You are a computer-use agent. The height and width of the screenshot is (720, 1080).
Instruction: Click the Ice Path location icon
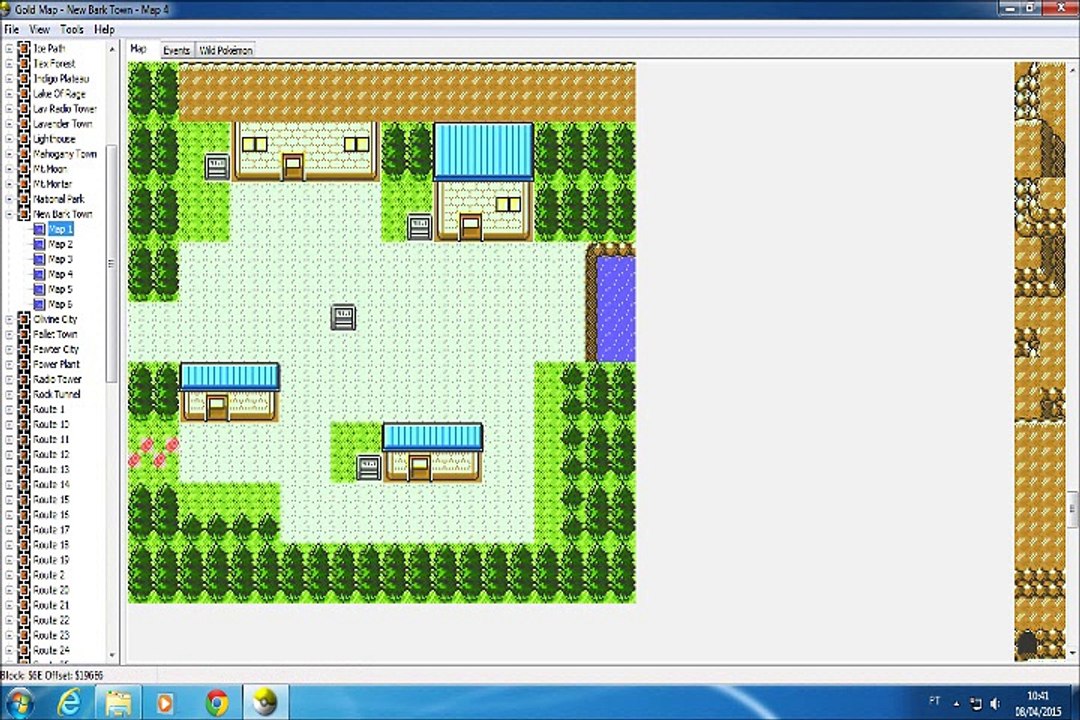(x=24, y=48)
